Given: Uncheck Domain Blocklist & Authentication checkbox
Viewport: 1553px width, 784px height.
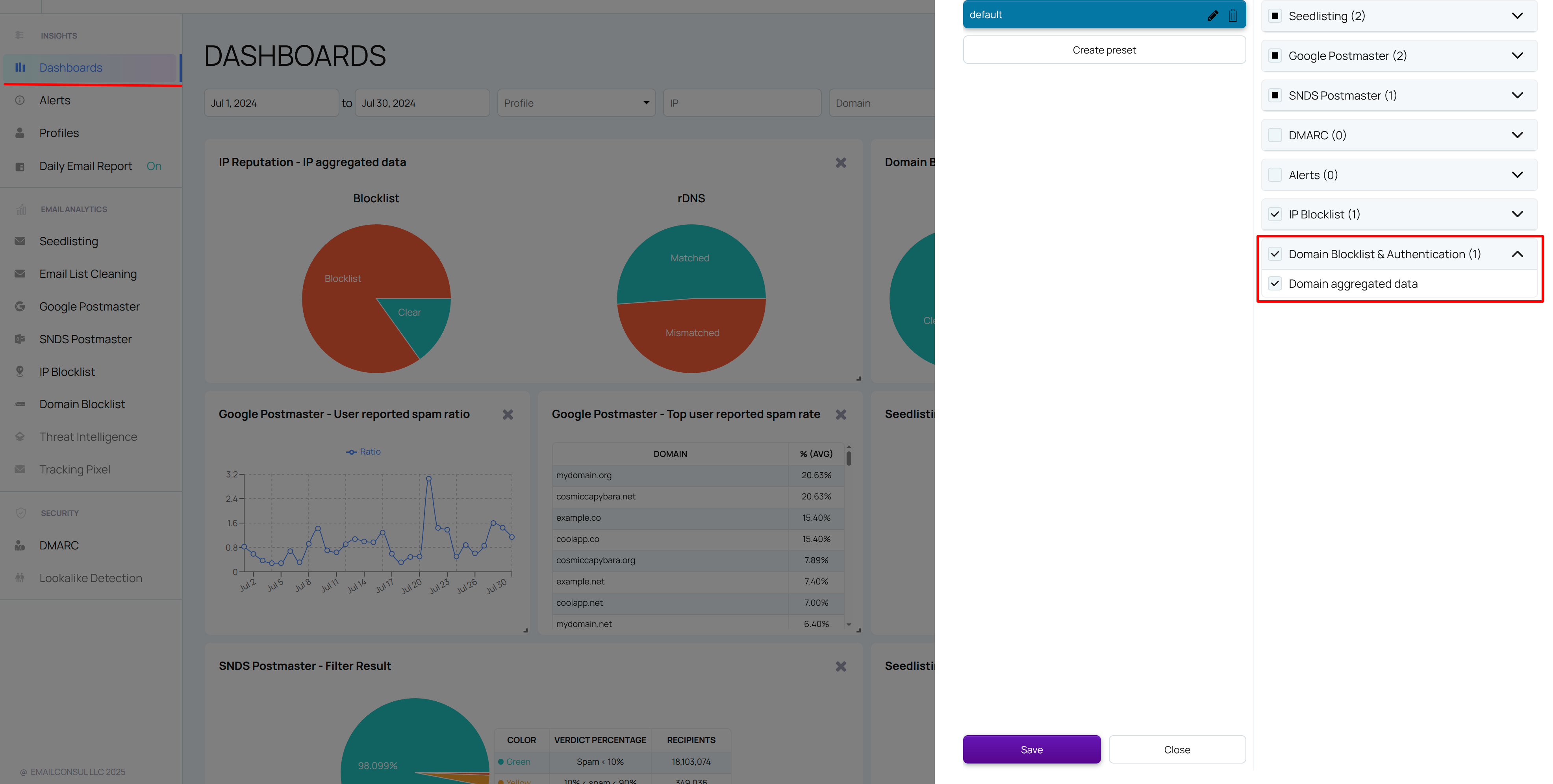Looking at the screenshot, I should click(1275, 254).
